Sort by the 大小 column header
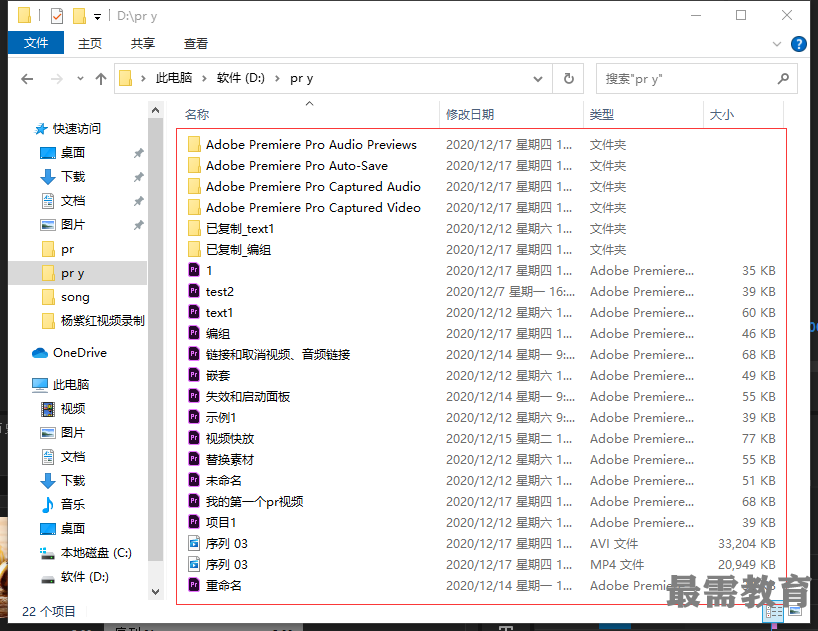 722,114
